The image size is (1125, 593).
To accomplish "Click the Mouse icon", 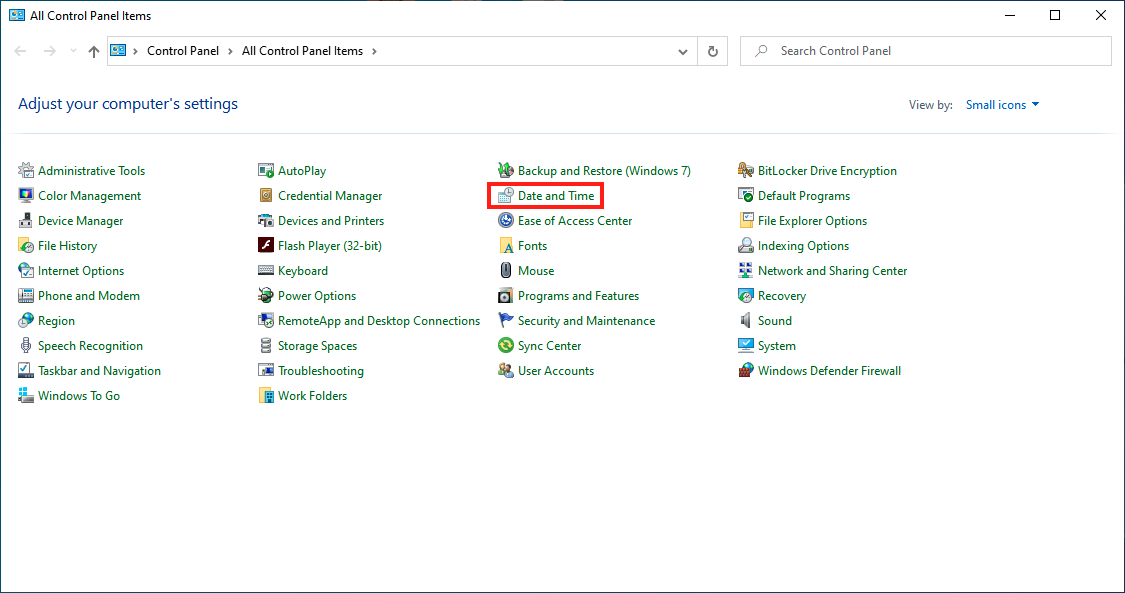I will (506, 271).
